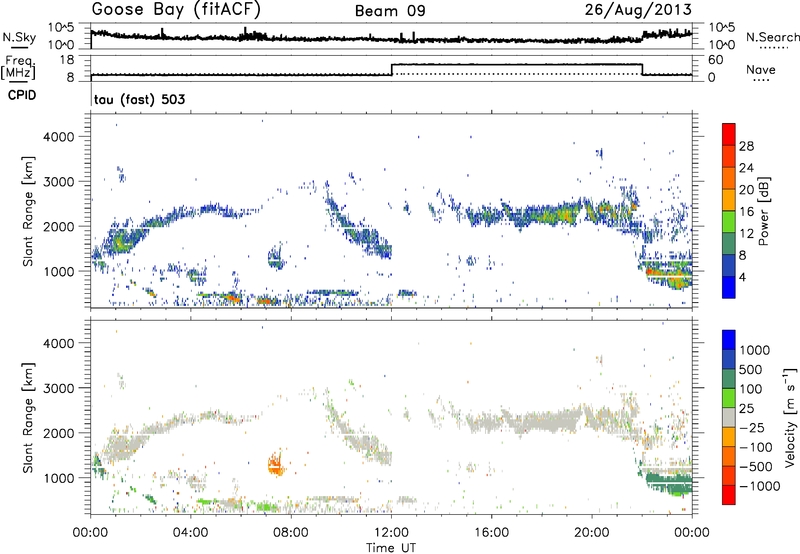This screenshot has height=554, width=800.
Task: Click the orange velocity blob near 07:30
Action: point(276,464)
